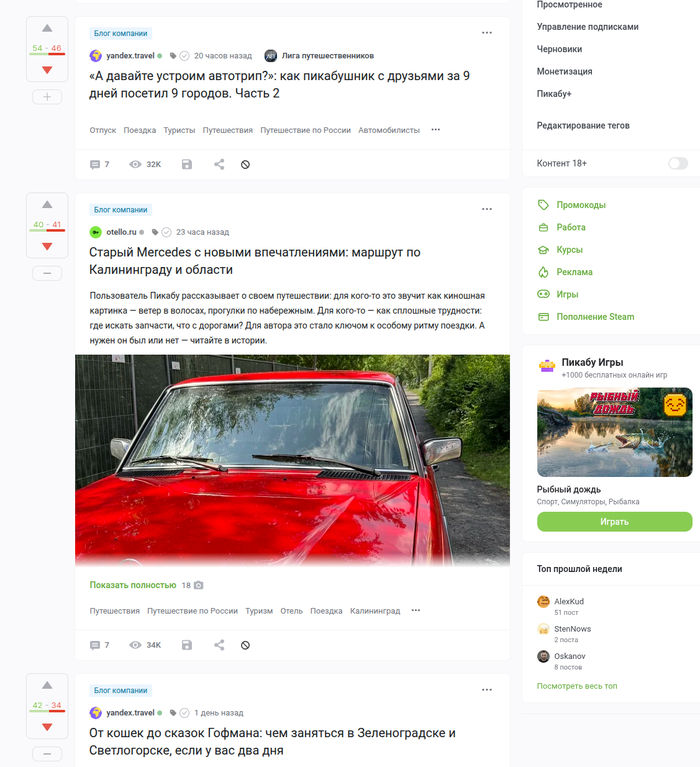700x767 pixels.
Task: Open comments on the Mercedes post
Action: coord(100,645)
